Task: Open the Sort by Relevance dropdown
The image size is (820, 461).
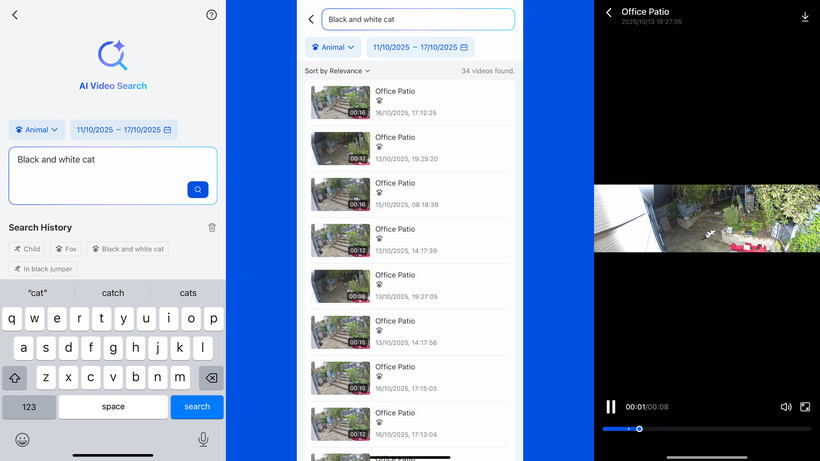Action: (337, 71)
